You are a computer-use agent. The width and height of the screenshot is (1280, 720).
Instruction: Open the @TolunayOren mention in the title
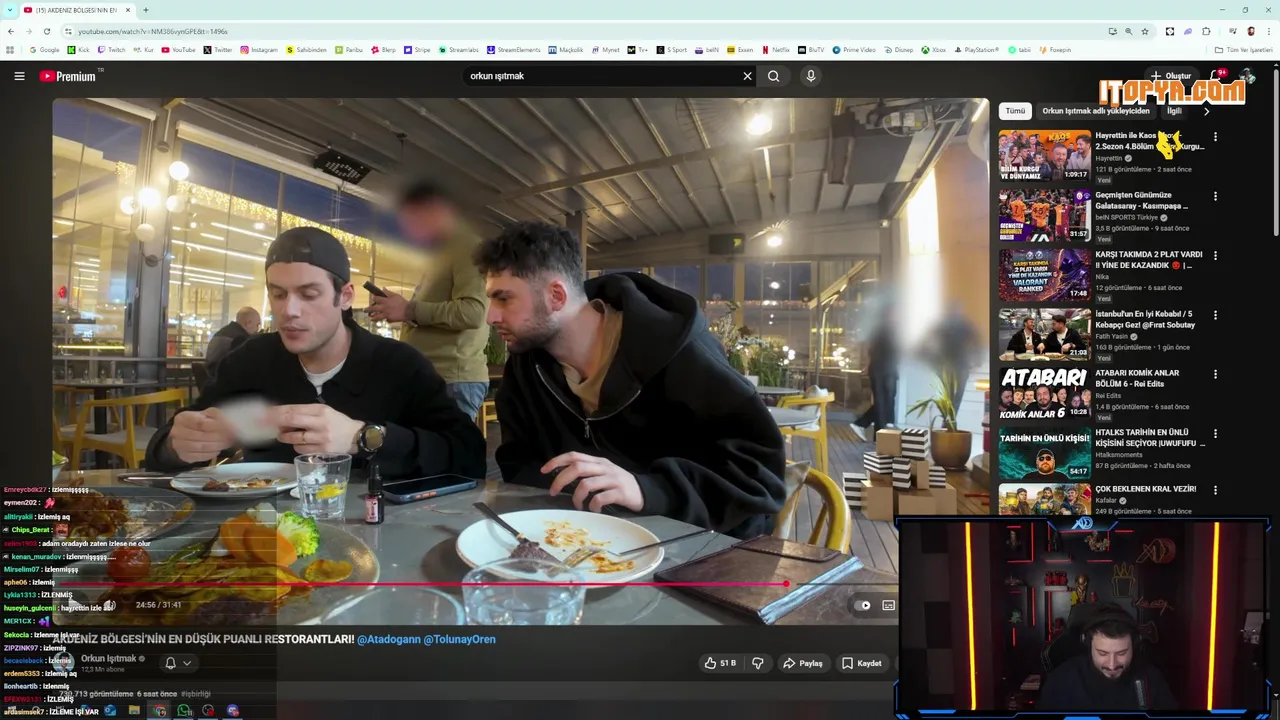pos(459,639)
